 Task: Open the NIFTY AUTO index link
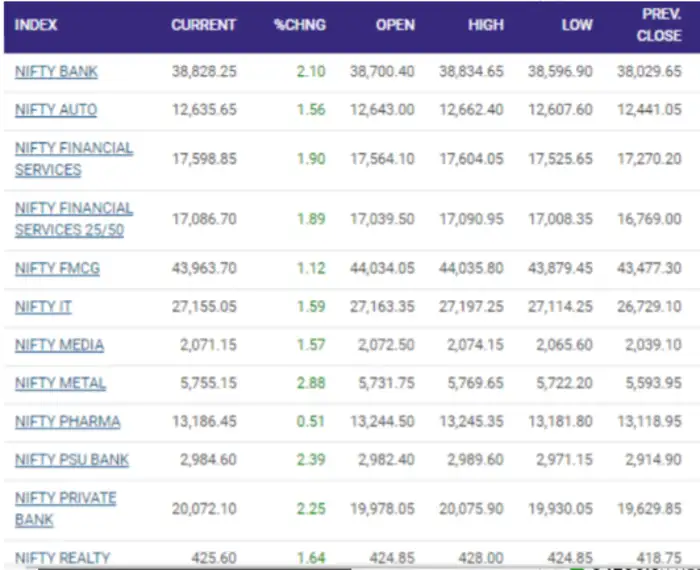click(x=56, y=110)
